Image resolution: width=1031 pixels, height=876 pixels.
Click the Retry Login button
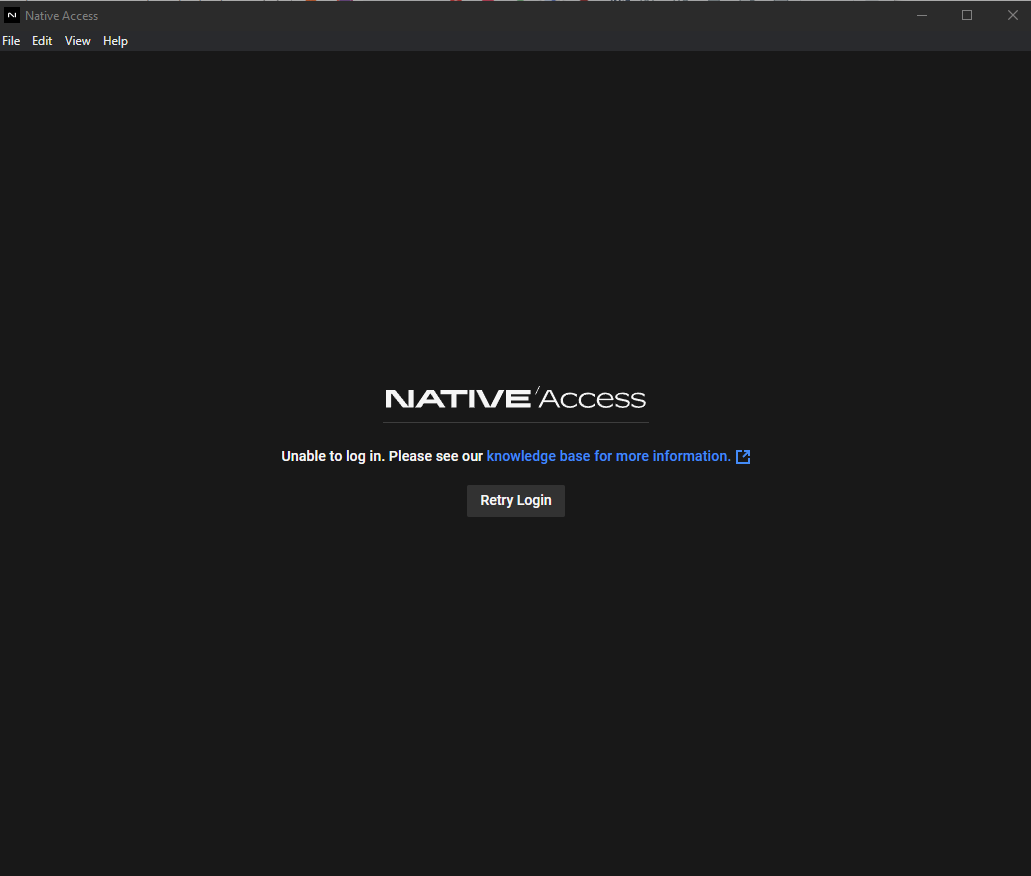516,500
